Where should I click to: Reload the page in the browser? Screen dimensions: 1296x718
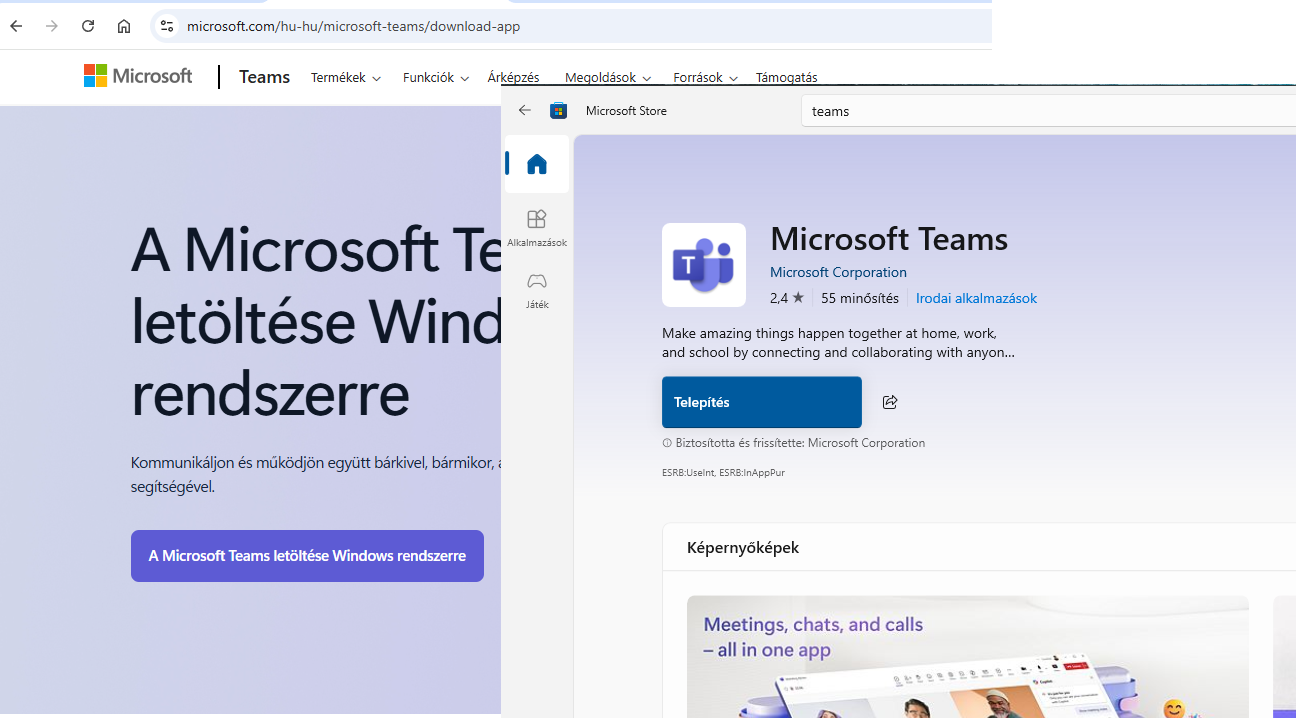pyautogui.click(x=88, y=26)
